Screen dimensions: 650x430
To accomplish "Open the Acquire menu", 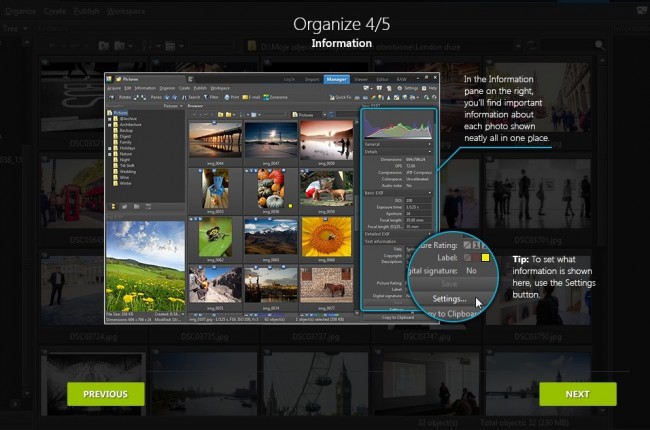I will [114, 88].
